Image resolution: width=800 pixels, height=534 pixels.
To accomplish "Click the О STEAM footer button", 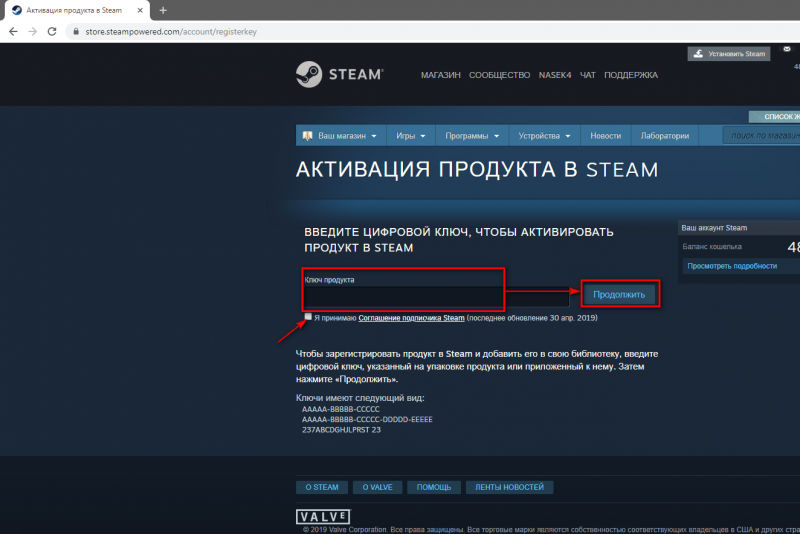I will [322, 487].
